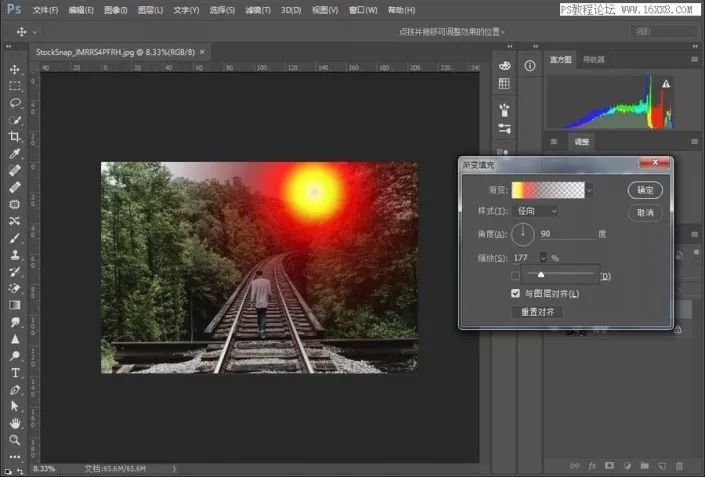
Task: Tick the checkbox left of the scale slider
Action: click(516, 275)
